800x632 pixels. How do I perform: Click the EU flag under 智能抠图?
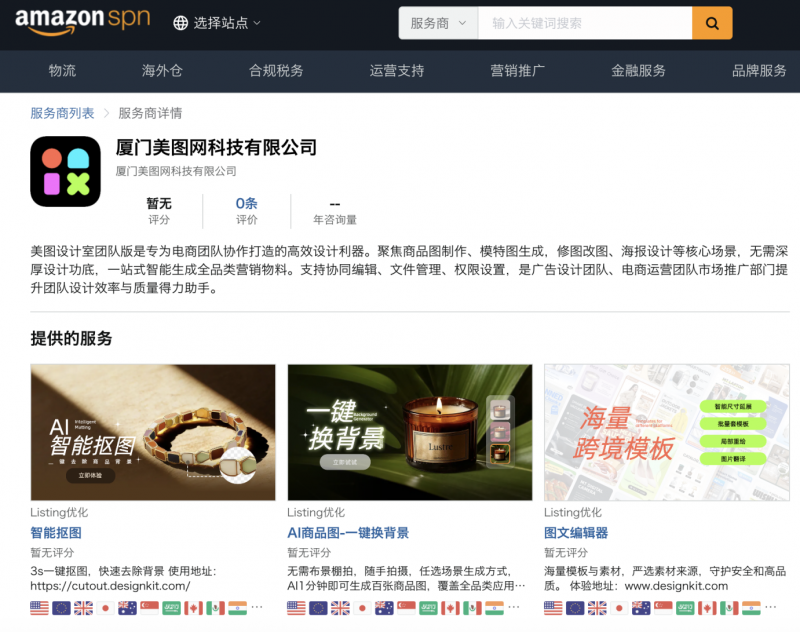coord(61,608)
